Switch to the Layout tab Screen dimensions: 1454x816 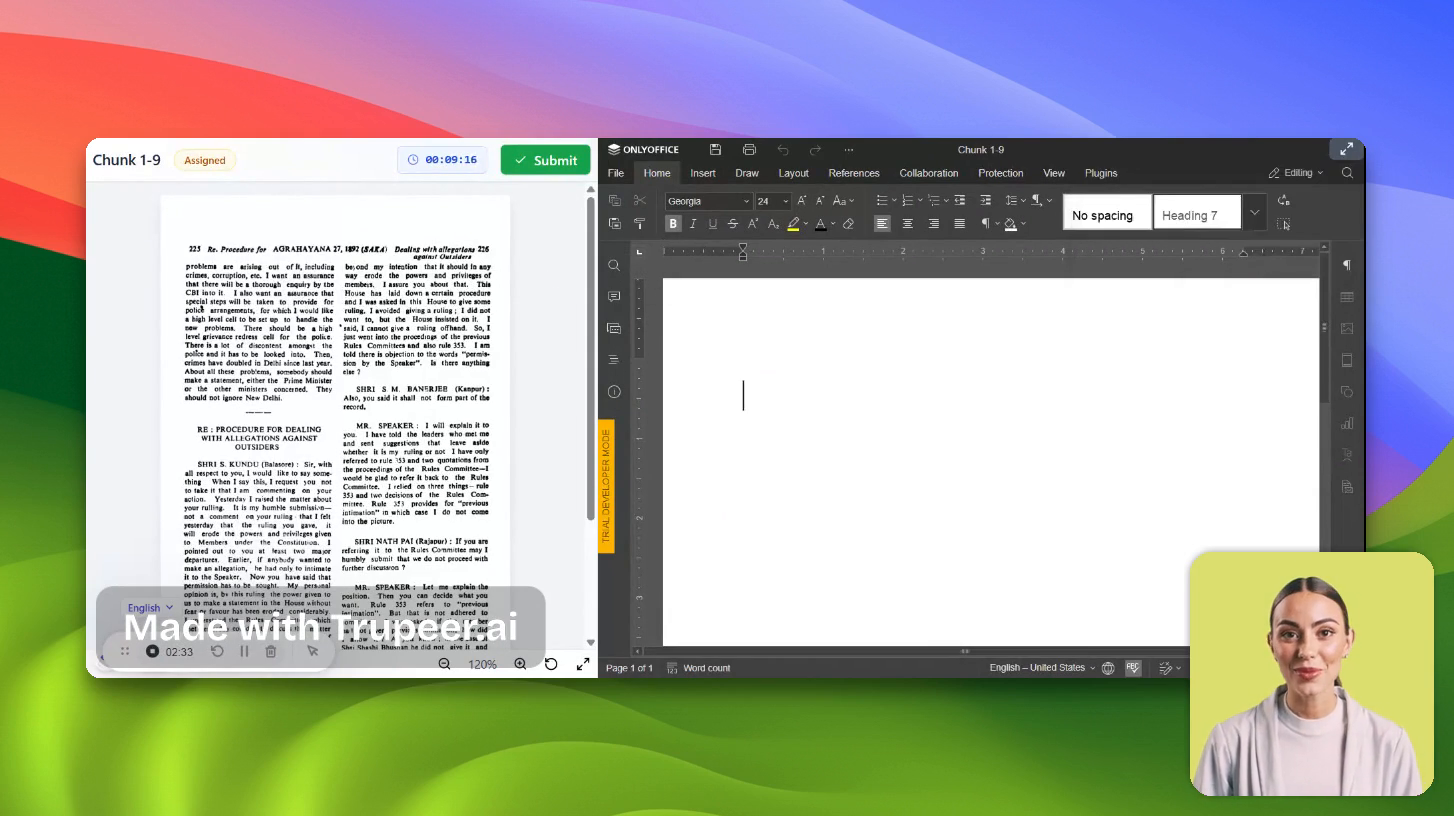click(793, 173)
